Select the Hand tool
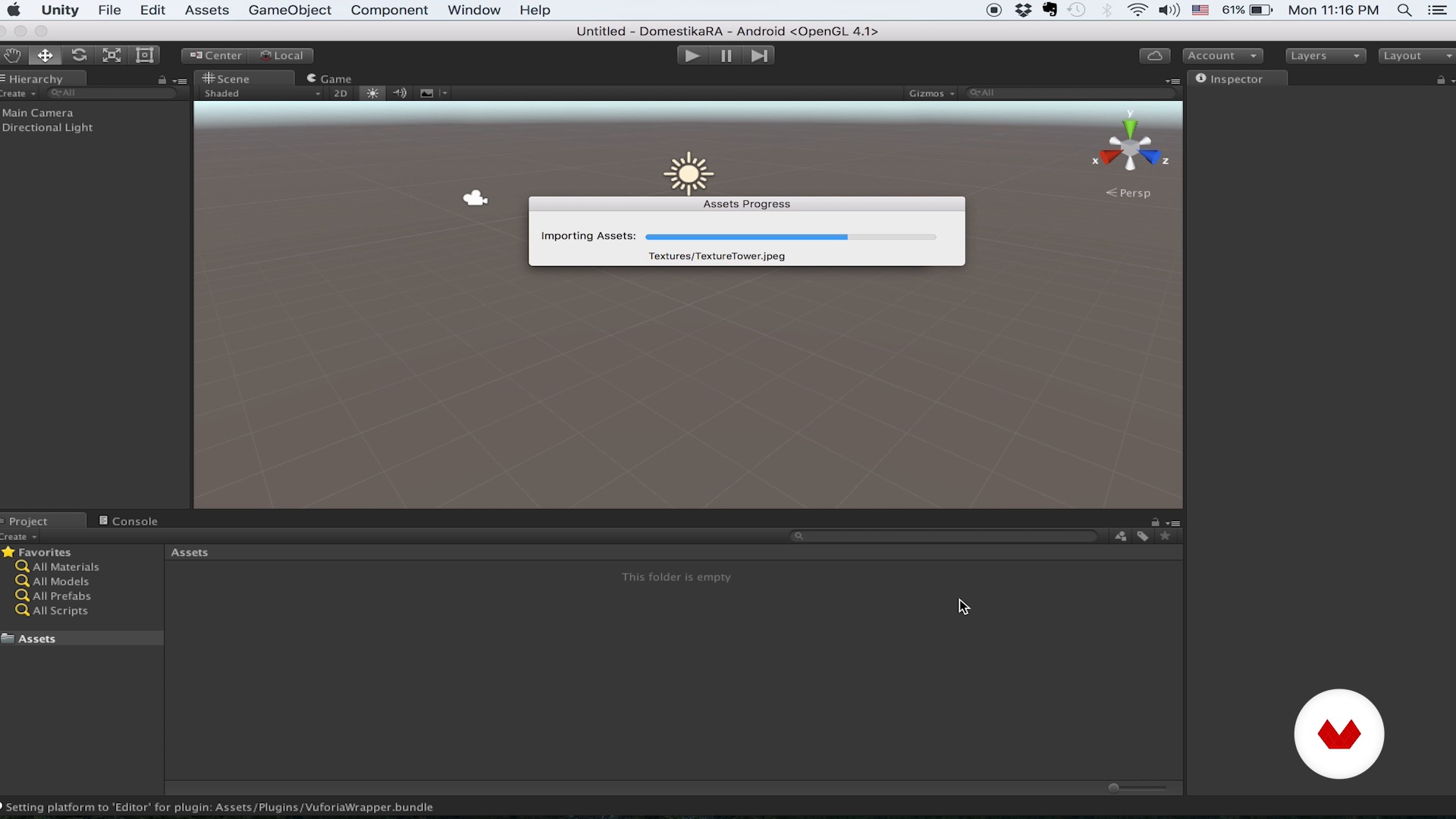Viewport: 1456px width, 819px height. [x=13, y=55]
